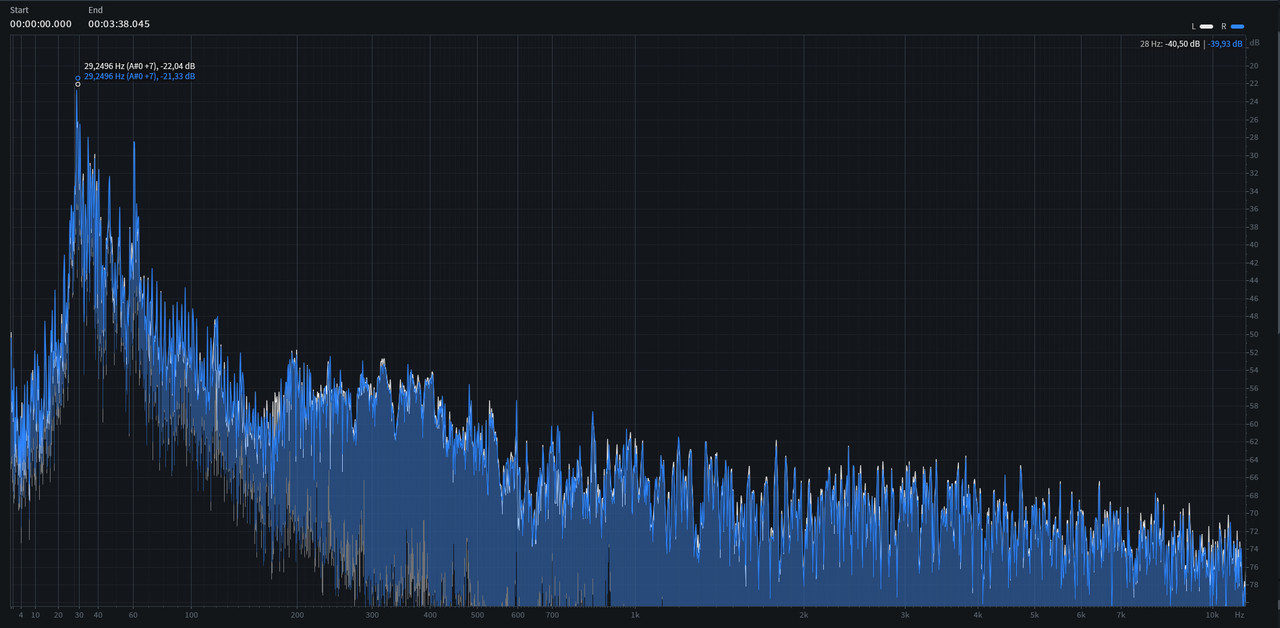Click the -50 level axis label
This screenshot has width=1280, height=628.
pos(1253,334)
